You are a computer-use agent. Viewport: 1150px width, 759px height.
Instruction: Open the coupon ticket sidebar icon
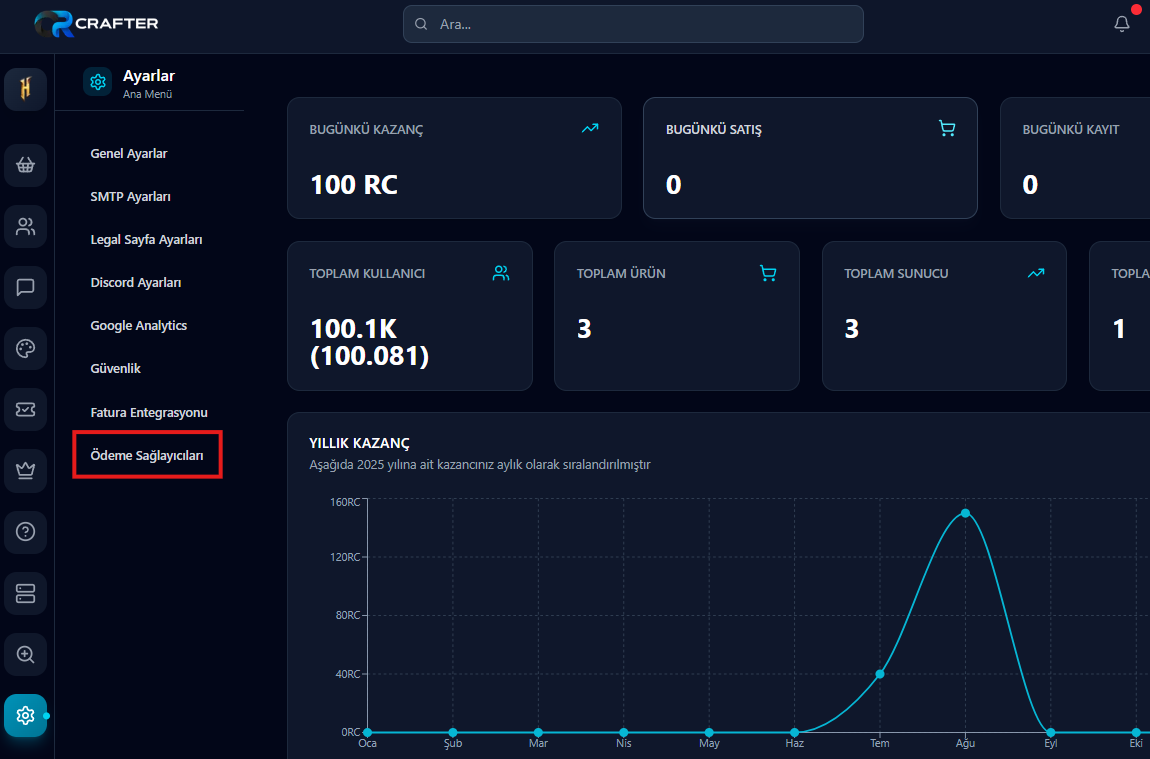(x=26, y=409)
